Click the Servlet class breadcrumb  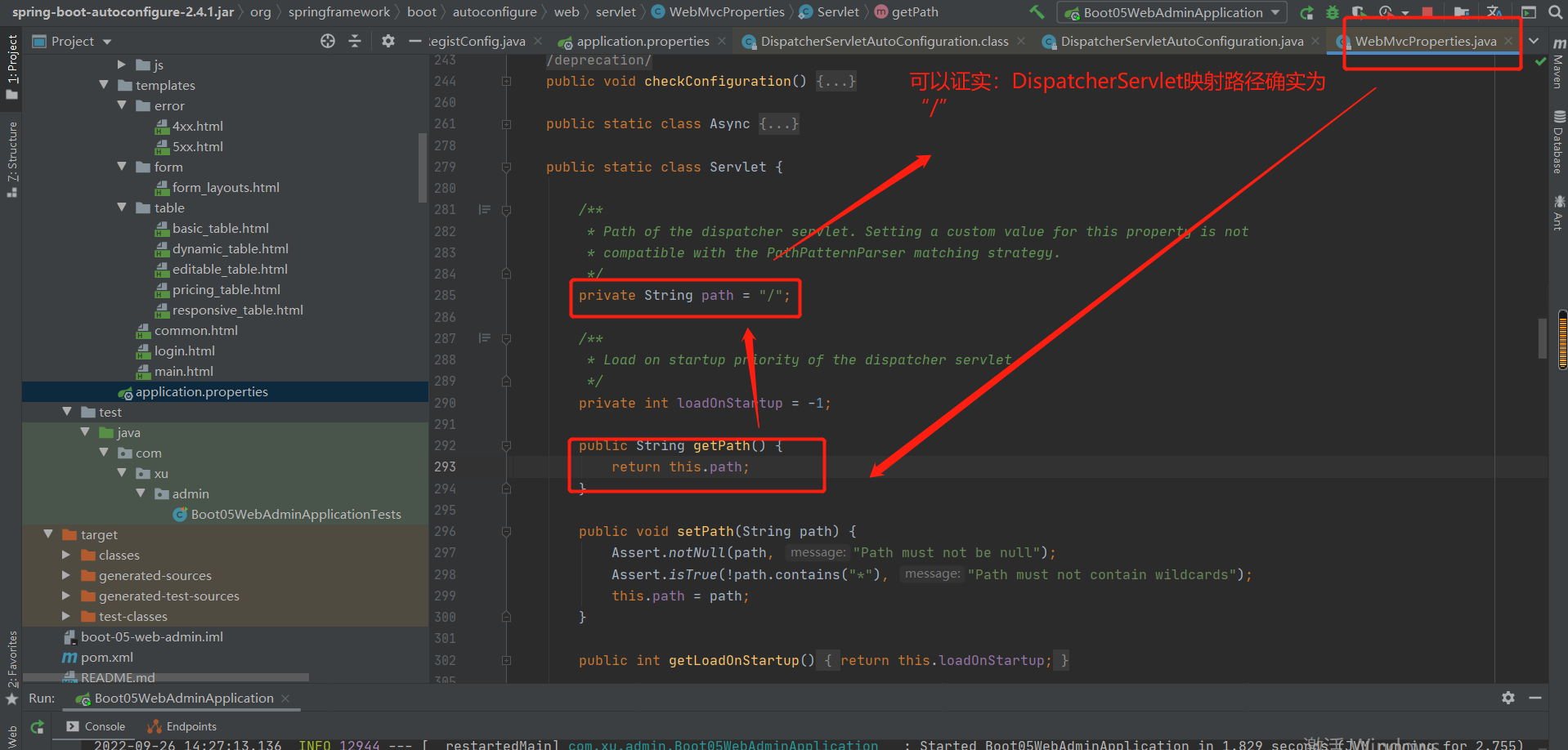837,12
